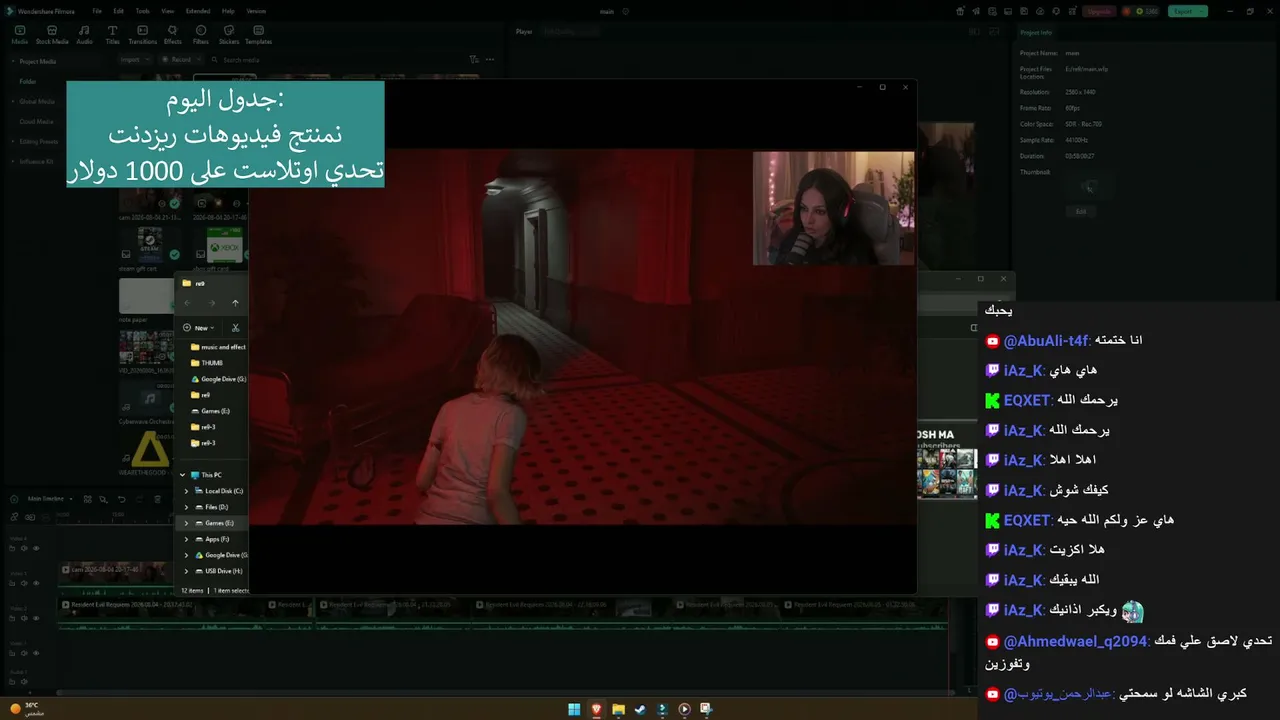Open the View menu
The image size is (1280, 720).
[167, 11]
